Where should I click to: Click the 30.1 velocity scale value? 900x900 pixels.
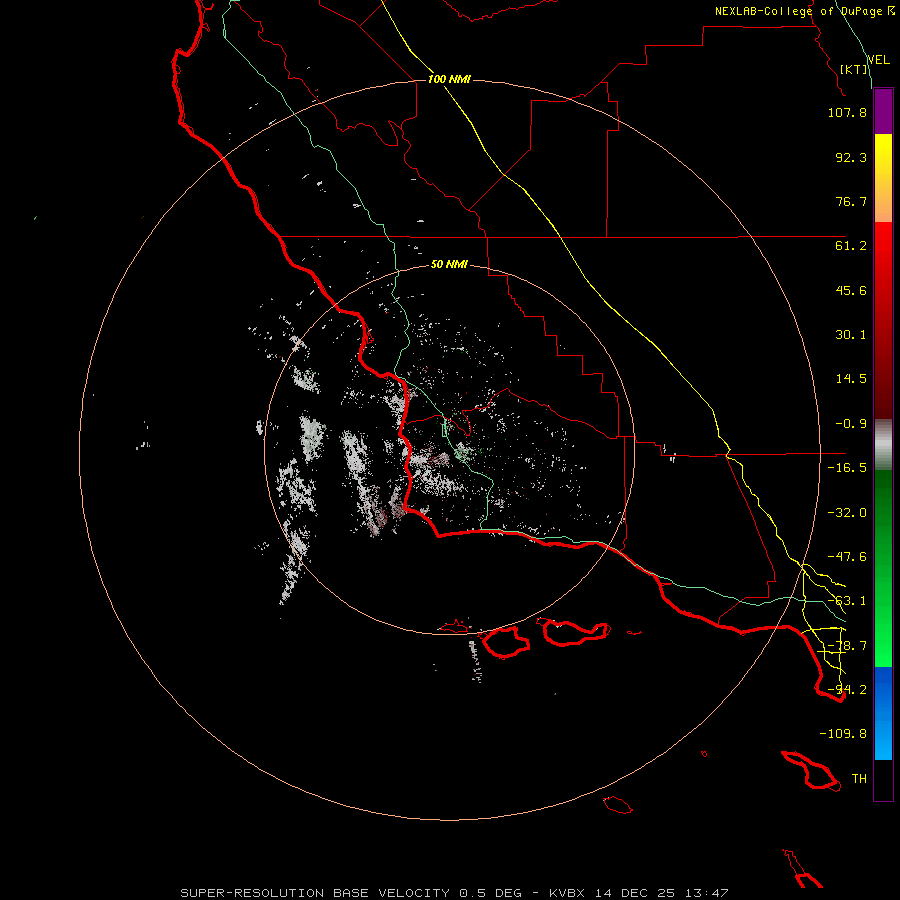851,335
